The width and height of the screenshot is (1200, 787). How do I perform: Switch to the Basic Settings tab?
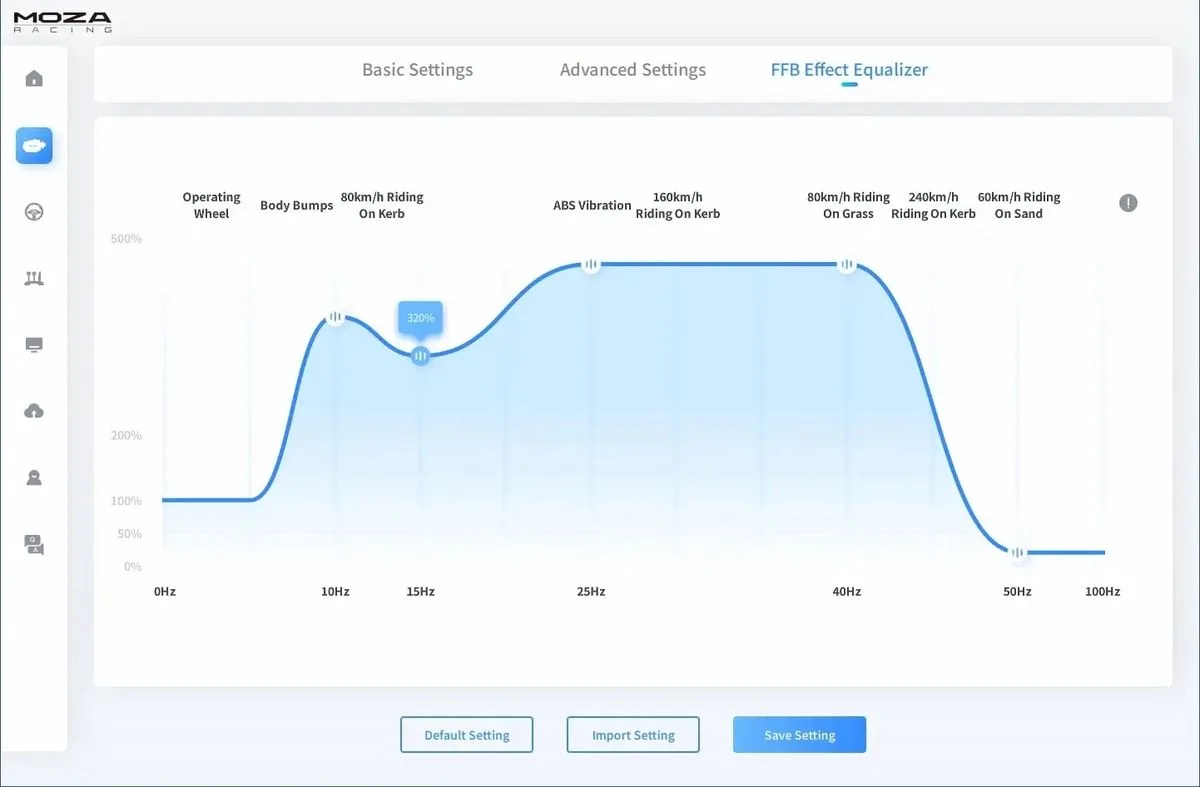pos(417,70)
